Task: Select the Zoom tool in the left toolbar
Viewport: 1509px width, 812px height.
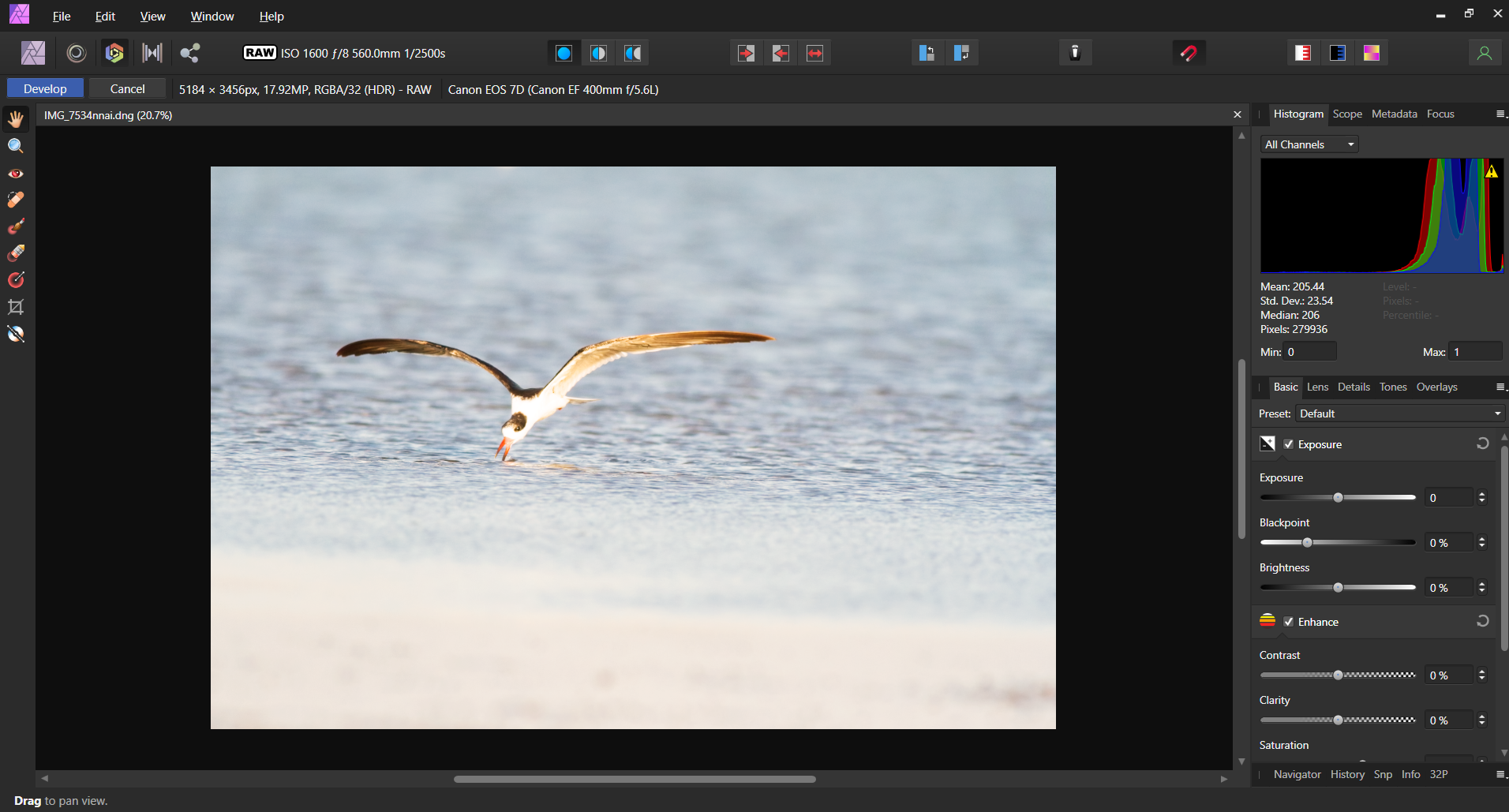Action: coord(16,146)
